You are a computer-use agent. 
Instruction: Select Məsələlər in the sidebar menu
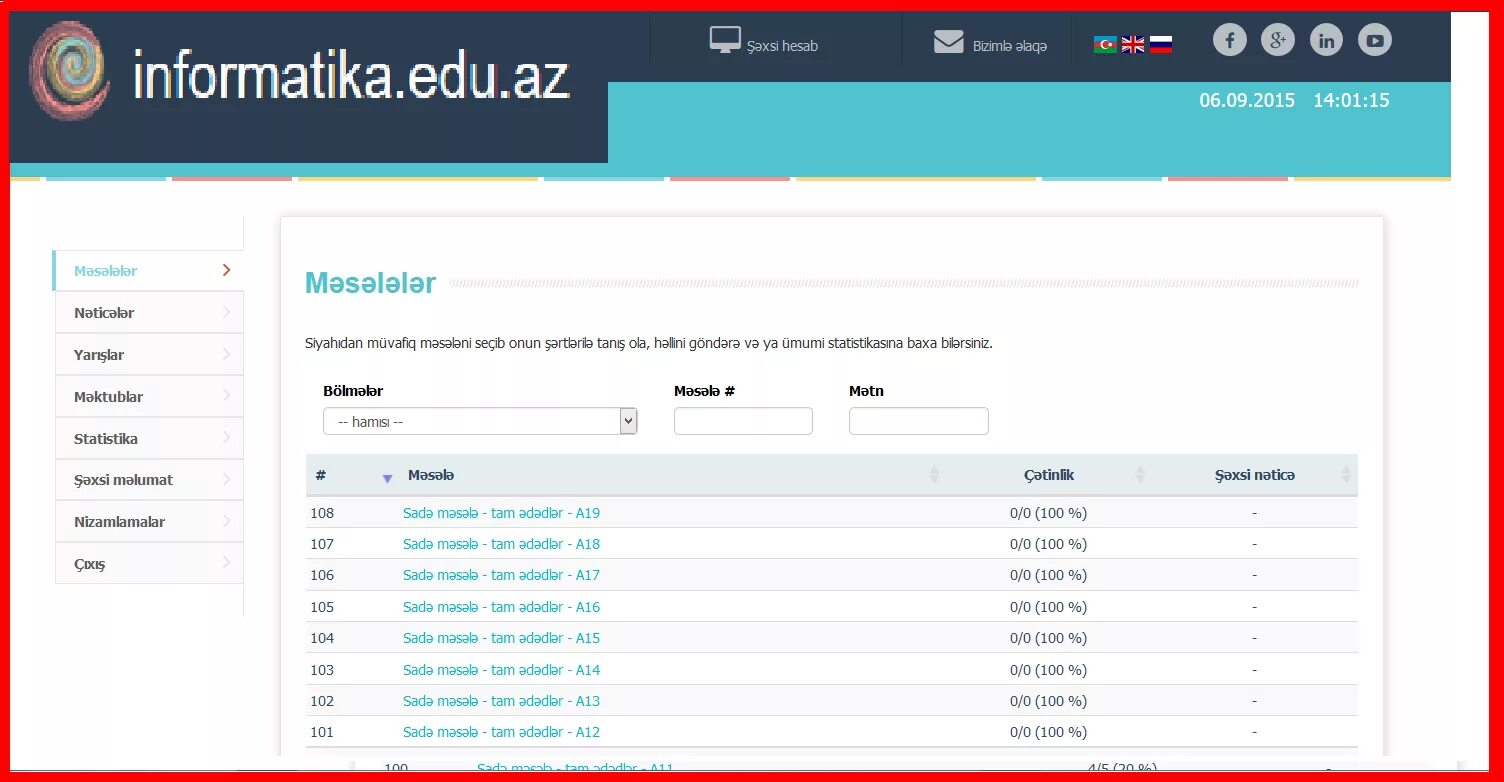point(148,271)
